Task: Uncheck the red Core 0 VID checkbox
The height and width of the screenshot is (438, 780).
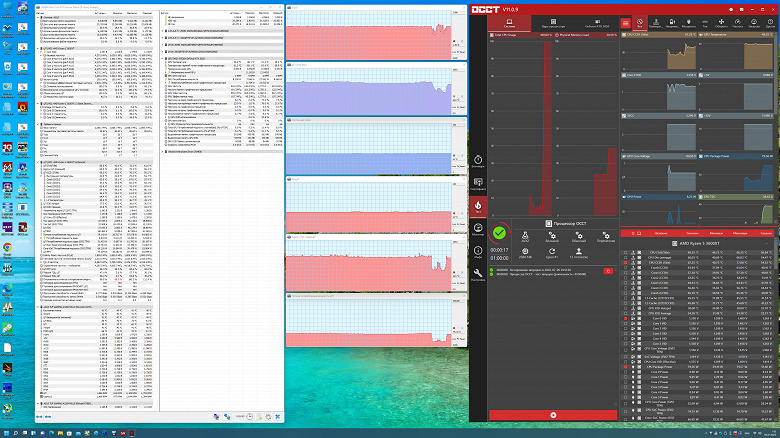Action: pyautogui.click(x=626, y=319)
